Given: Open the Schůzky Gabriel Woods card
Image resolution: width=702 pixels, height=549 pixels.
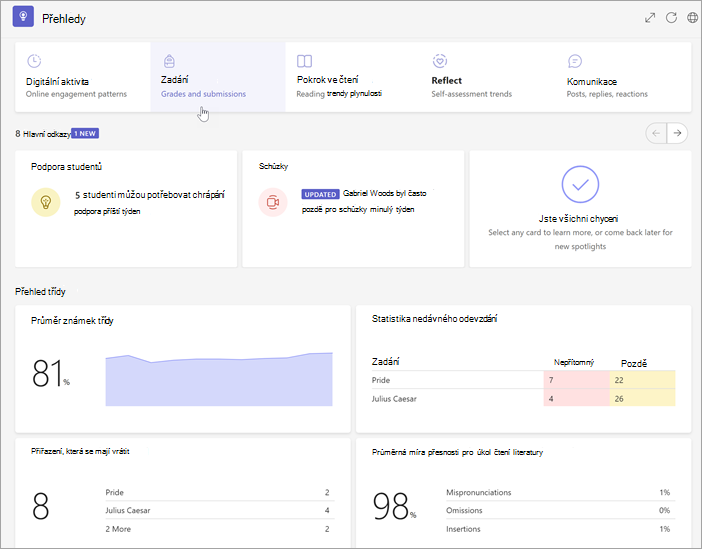Looking at the screenshot, I should coord(353,209).
